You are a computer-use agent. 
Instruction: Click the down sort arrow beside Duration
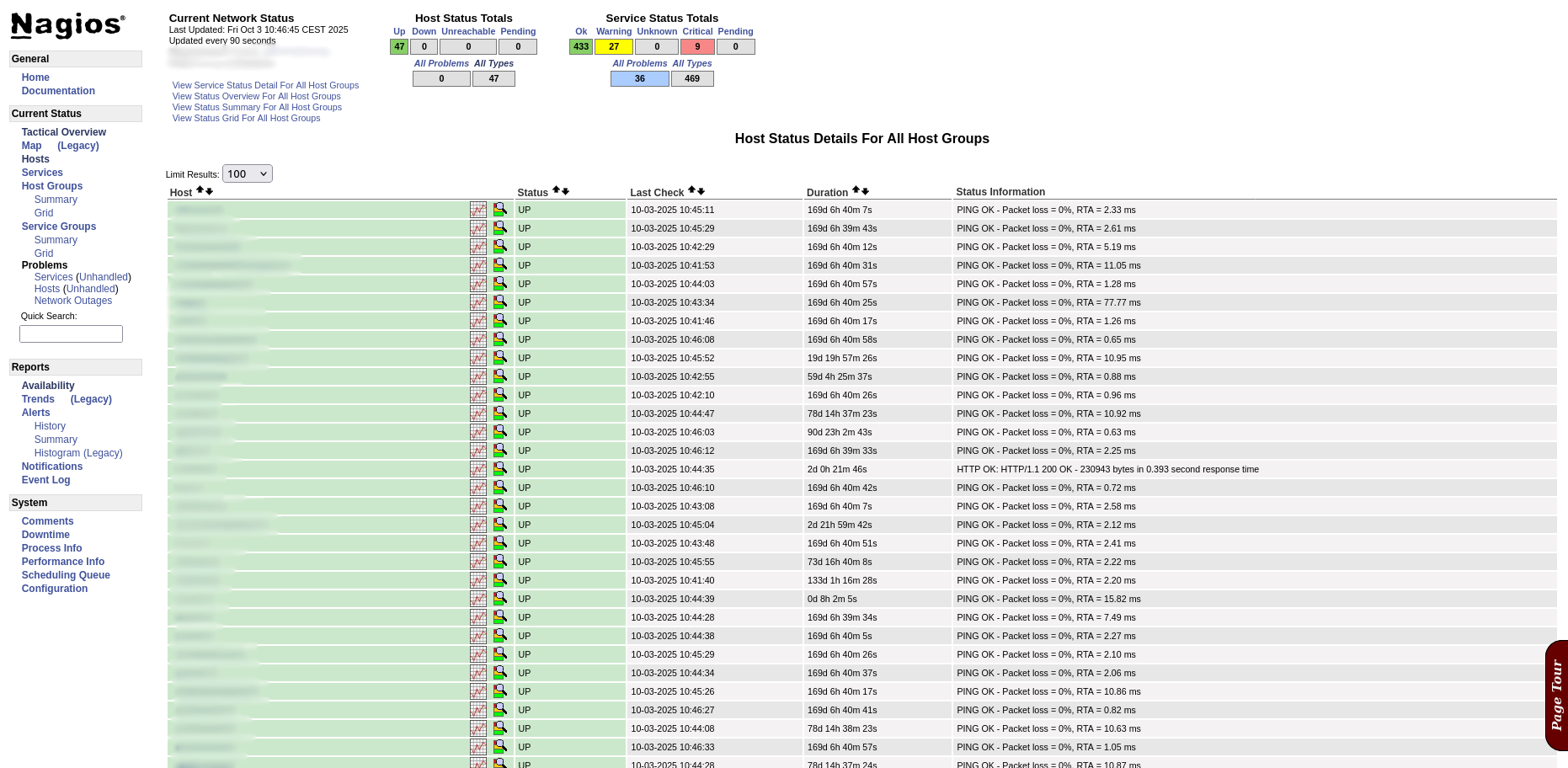866,191
